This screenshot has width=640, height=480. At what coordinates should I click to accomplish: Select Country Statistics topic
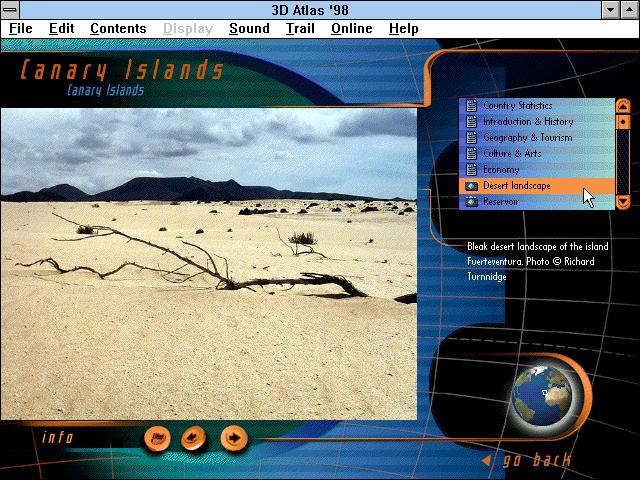pyautogui.click(x=537, y=106)
